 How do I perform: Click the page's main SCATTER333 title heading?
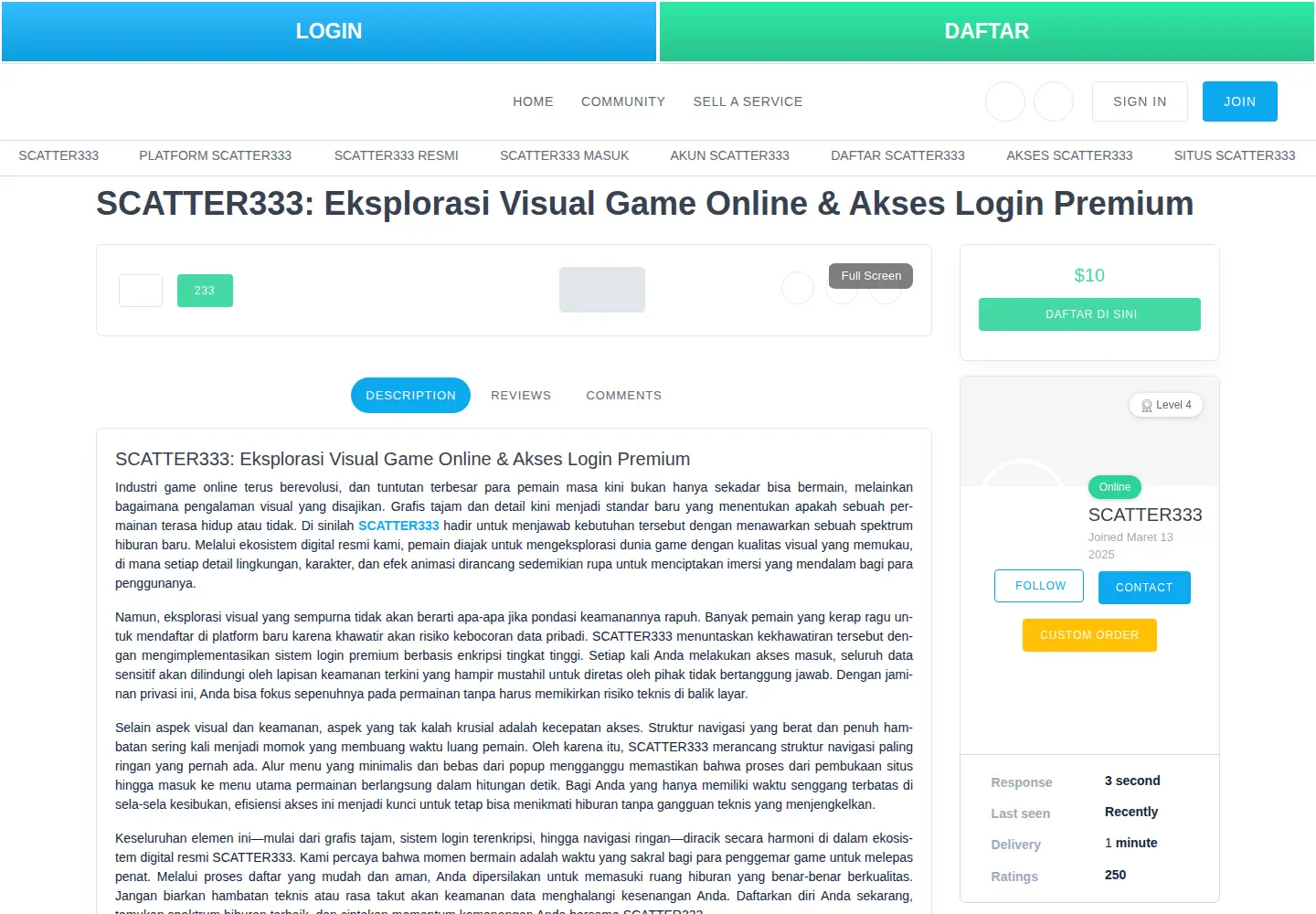645,204
